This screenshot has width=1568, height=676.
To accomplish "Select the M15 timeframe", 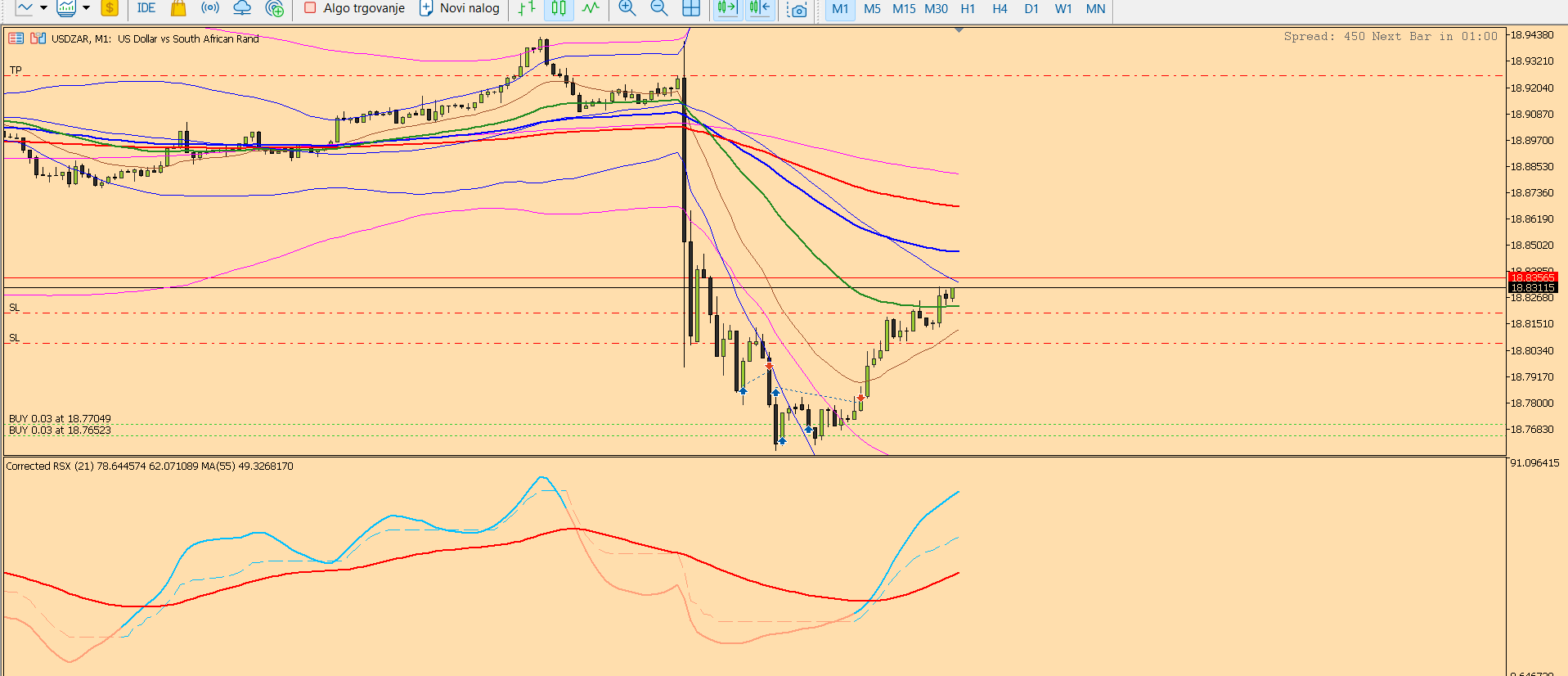I will point(904,8).
